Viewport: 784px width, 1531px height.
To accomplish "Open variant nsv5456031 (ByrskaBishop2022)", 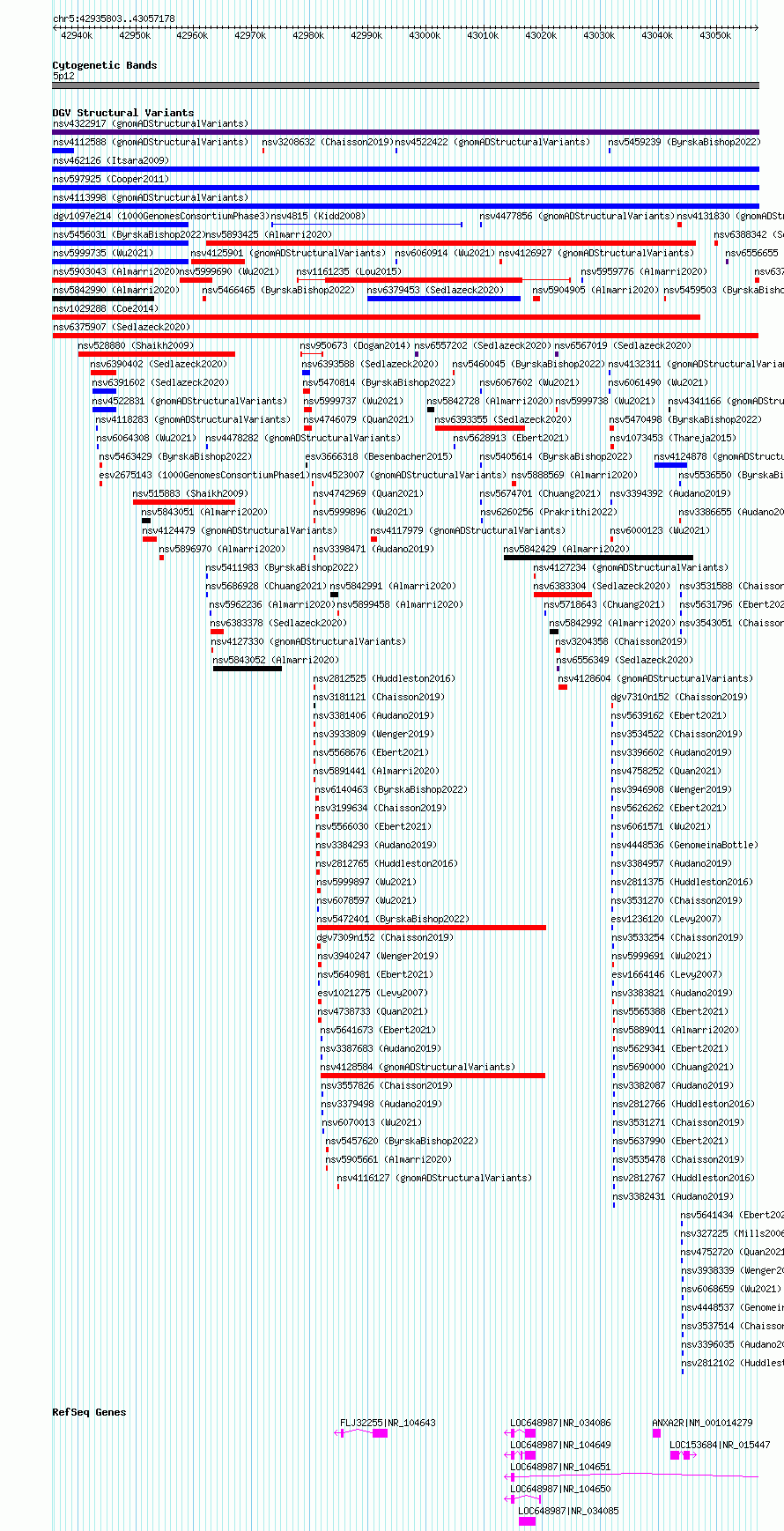I will pyautogui.click(x=128, y=234).
